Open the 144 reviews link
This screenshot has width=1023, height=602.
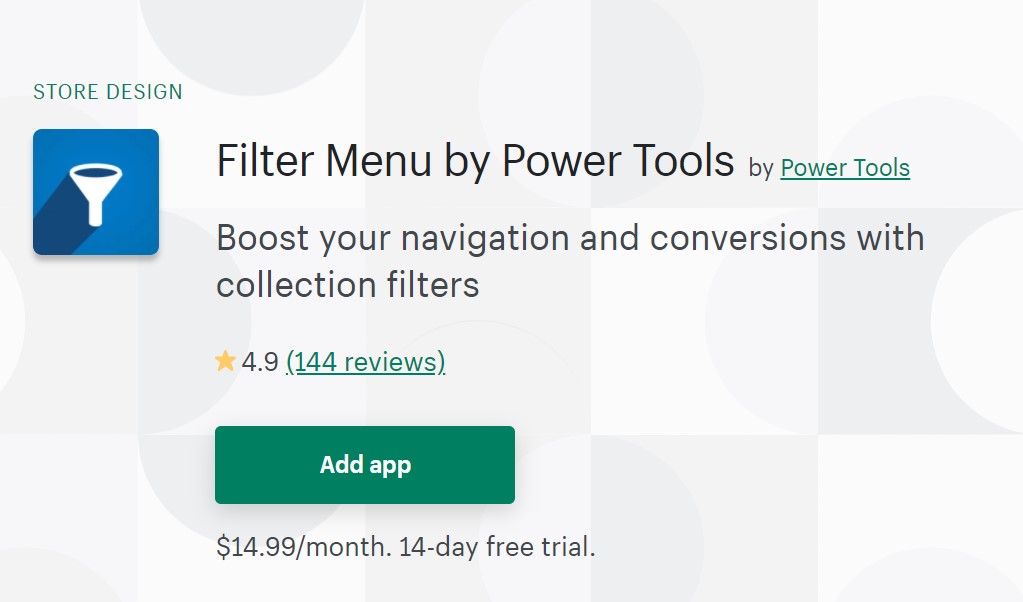point(365,361)
